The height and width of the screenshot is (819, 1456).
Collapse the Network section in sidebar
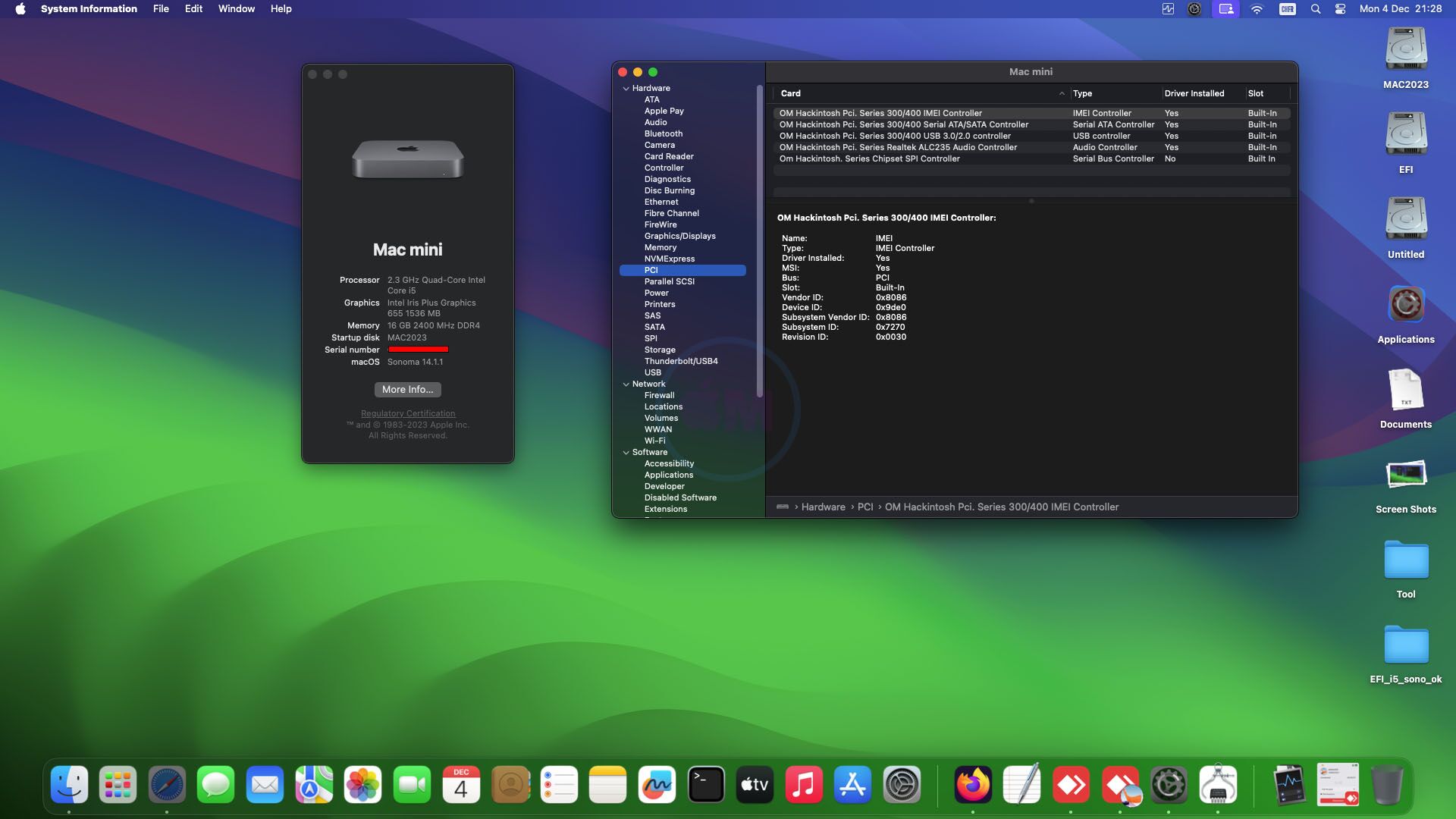click(x=626, y=384)
